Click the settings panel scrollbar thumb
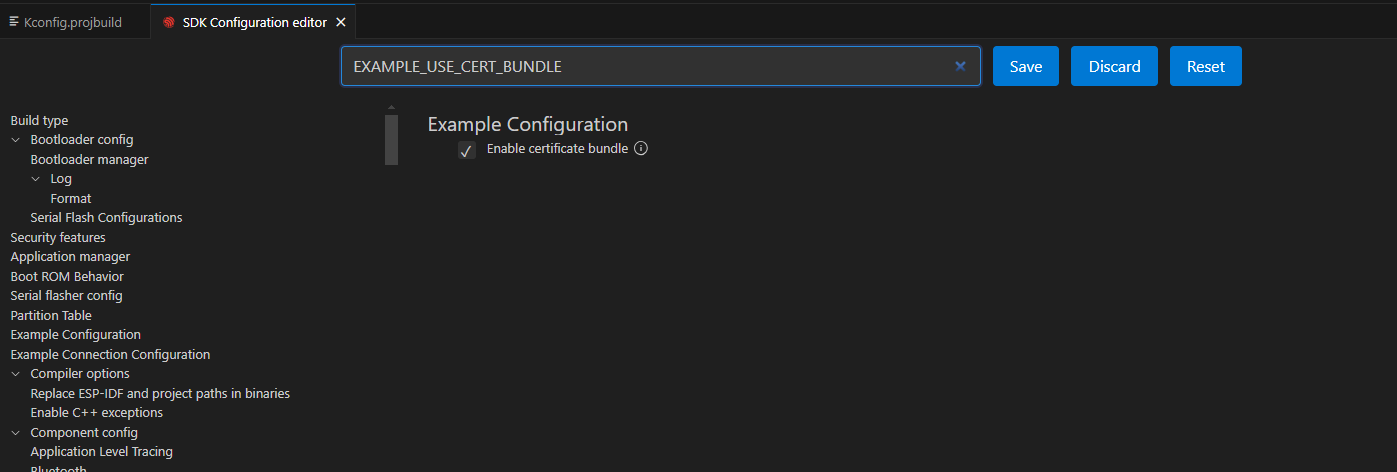The width and height of the screenshot is (1397, 472). 391,139
